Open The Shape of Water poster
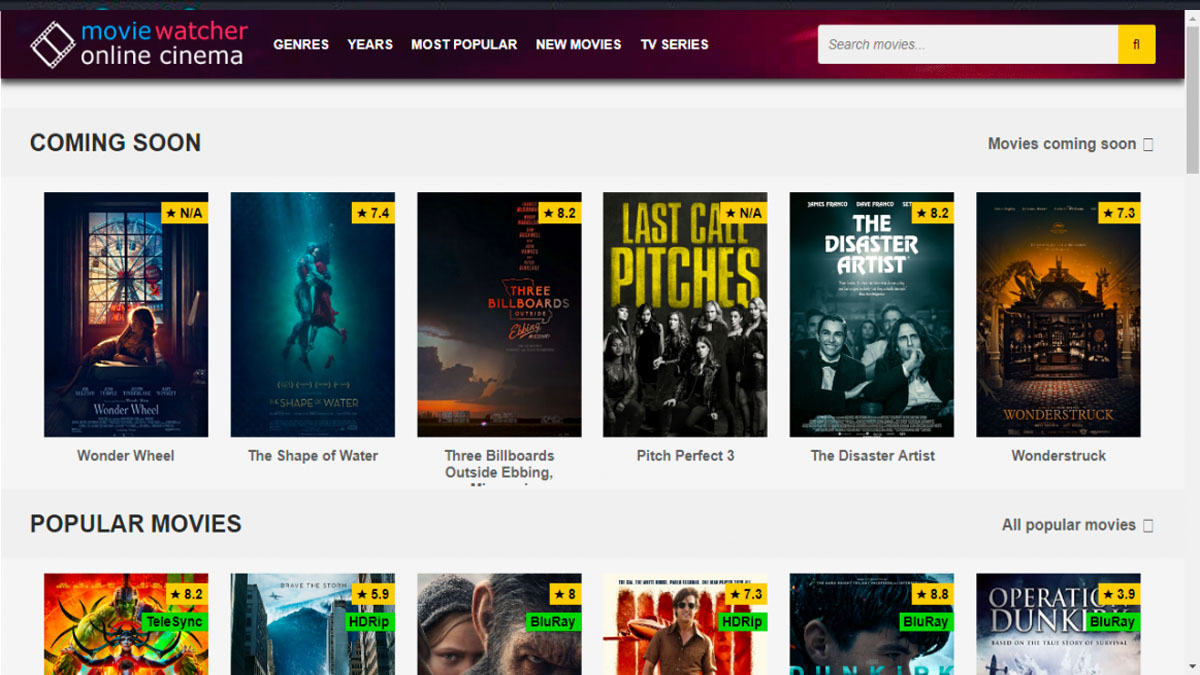Viewport: 1200px width, 675px height. 313,315
